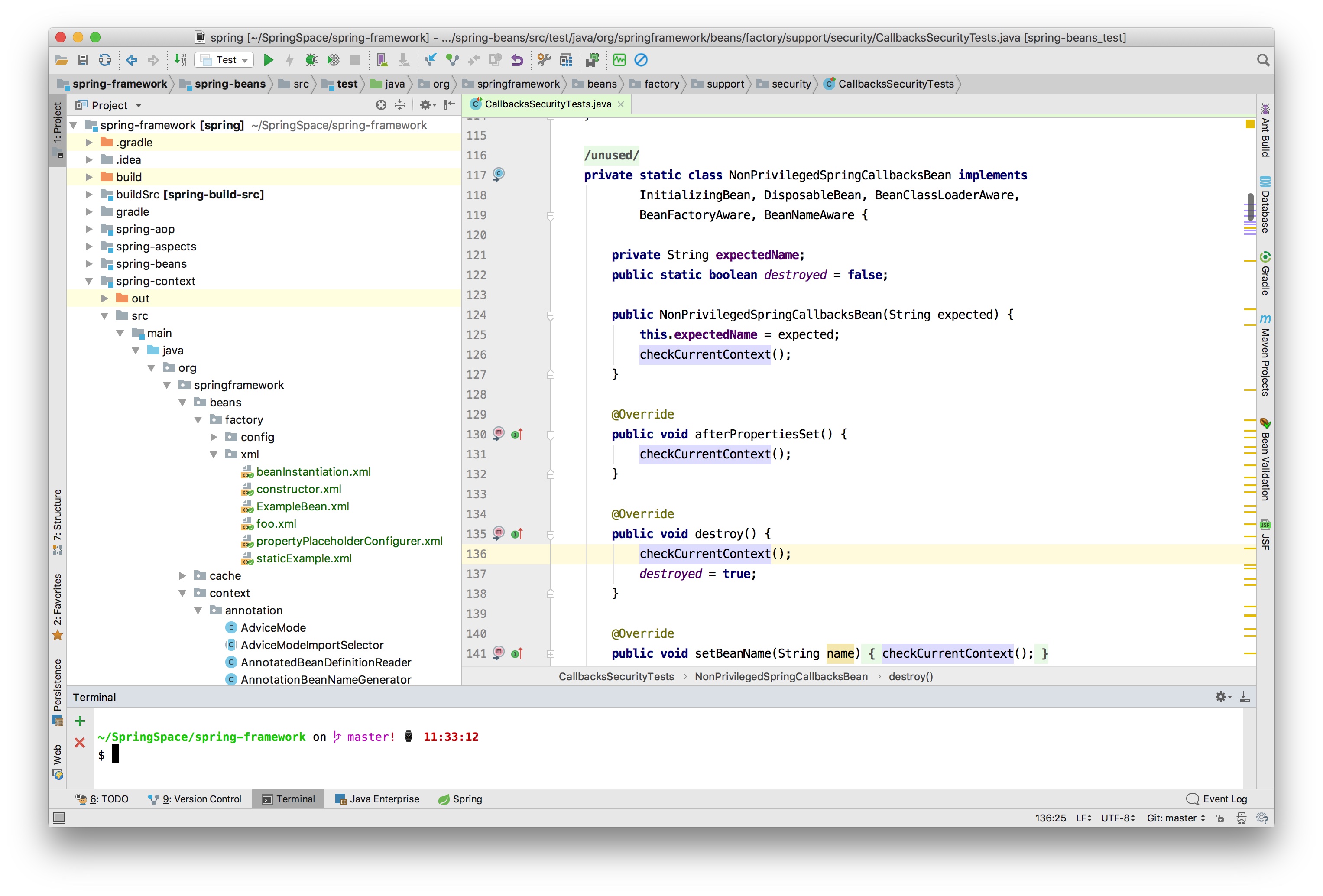Click the Build project binary arrow icon
The image size is (1323, 896).
pos(181,60)
